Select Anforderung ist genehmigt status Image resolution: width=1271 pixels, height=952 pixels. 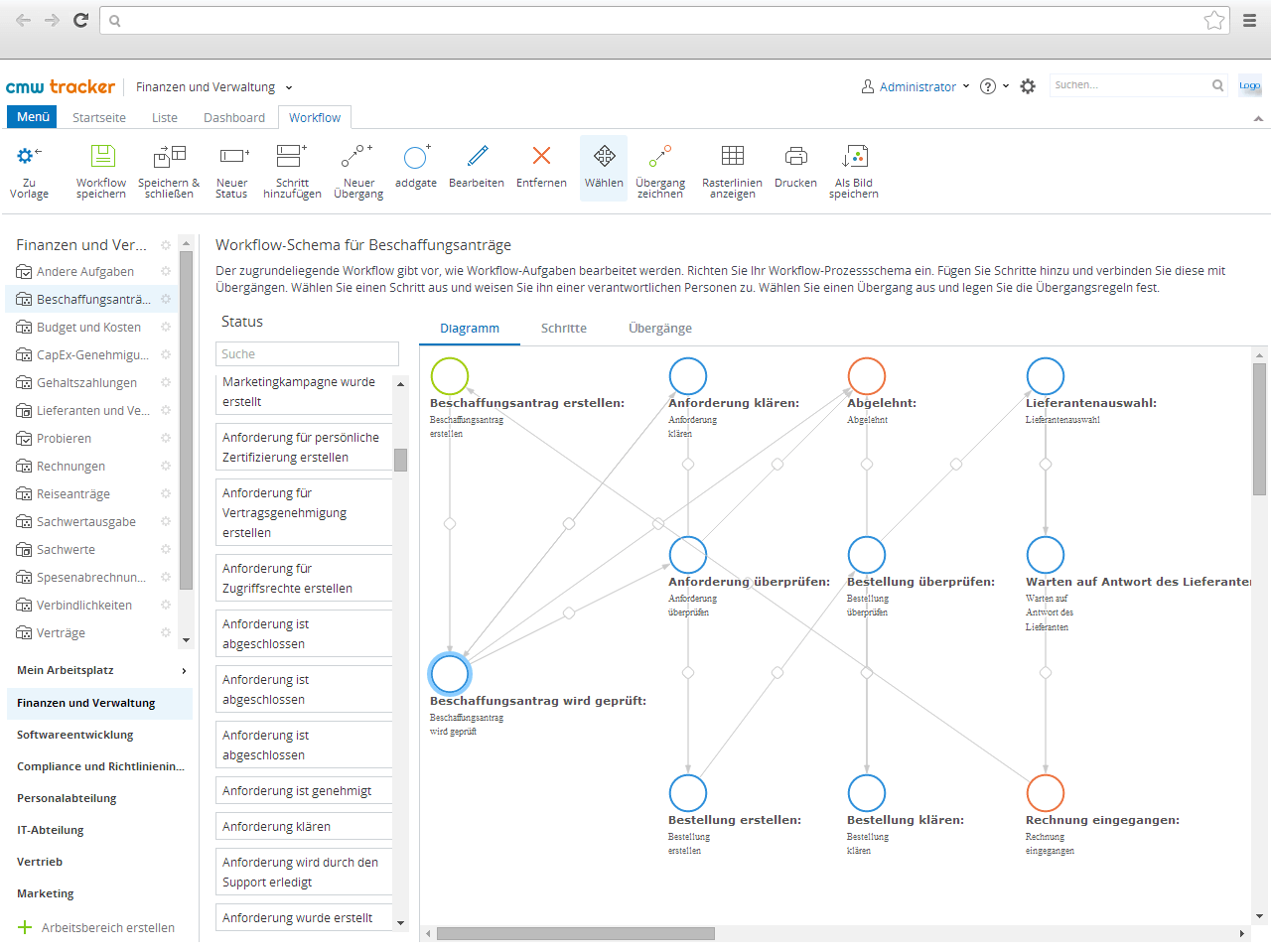point(304,791)
